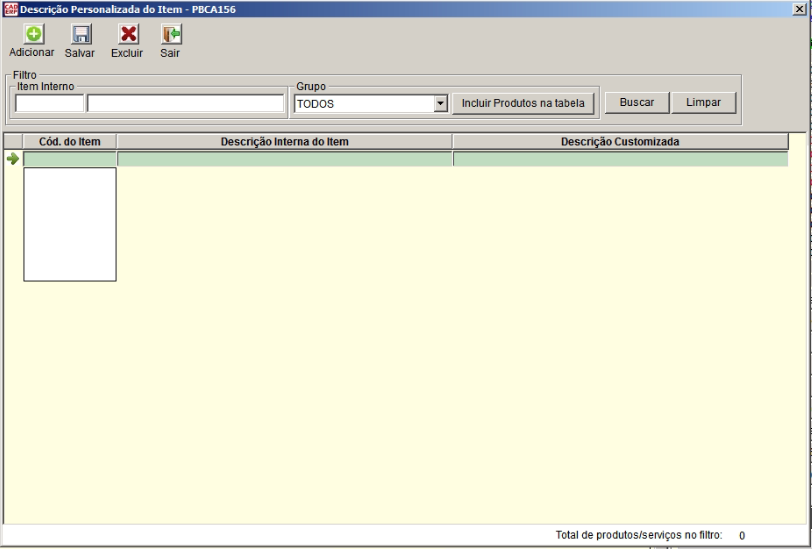
Task: Click the app icon in the title bar
Action: point(10,9)
